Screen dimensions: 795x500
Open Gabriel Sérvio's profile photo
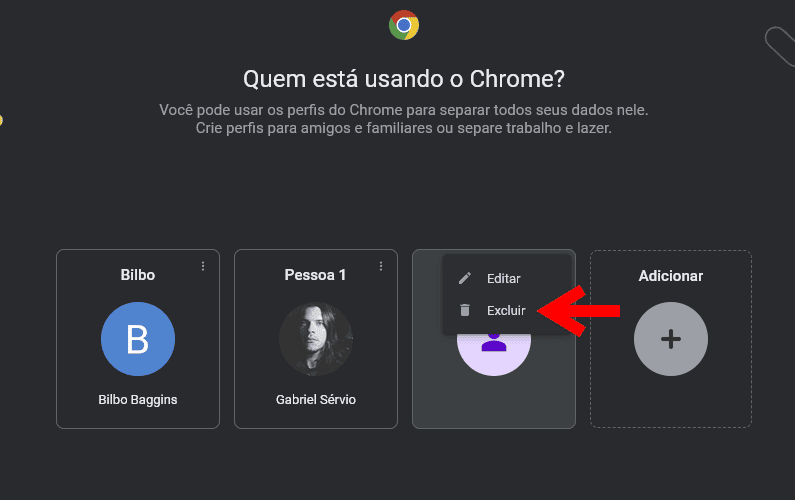pyautogui.click(x=316, y=339)
